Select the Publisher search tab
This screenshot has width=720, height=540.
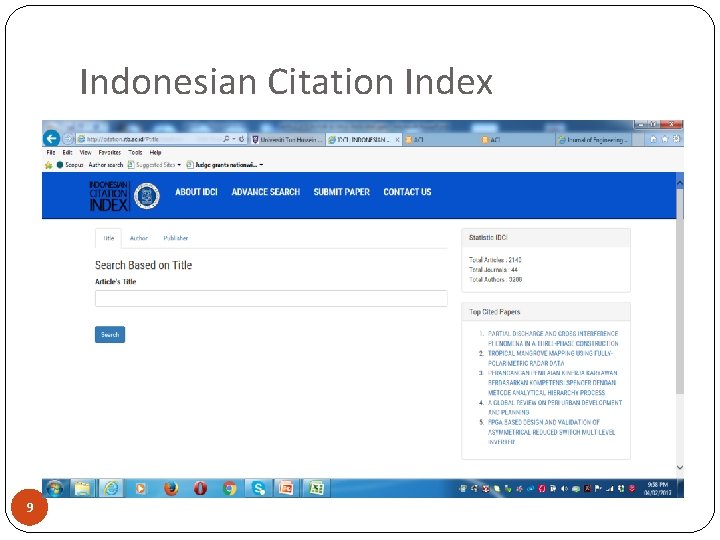[175, 238]
